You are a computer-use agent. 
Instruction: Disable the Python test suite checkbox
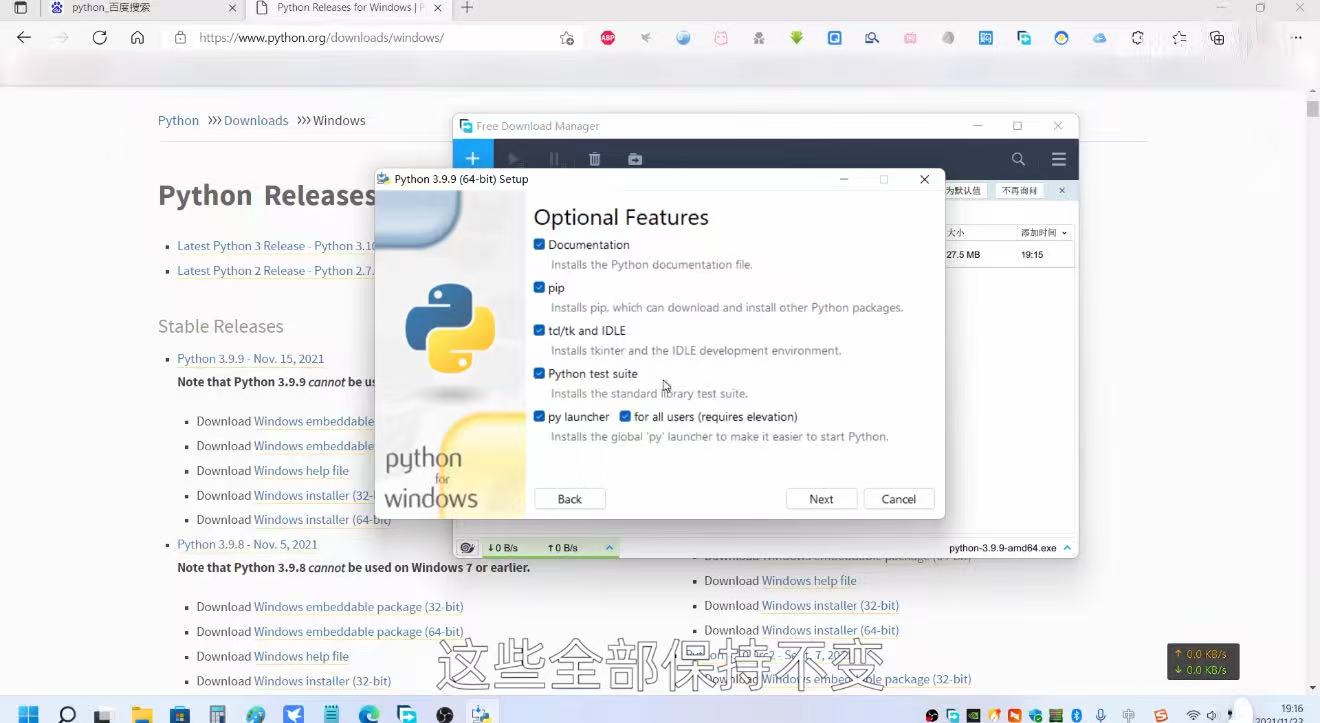coord(539,373)
